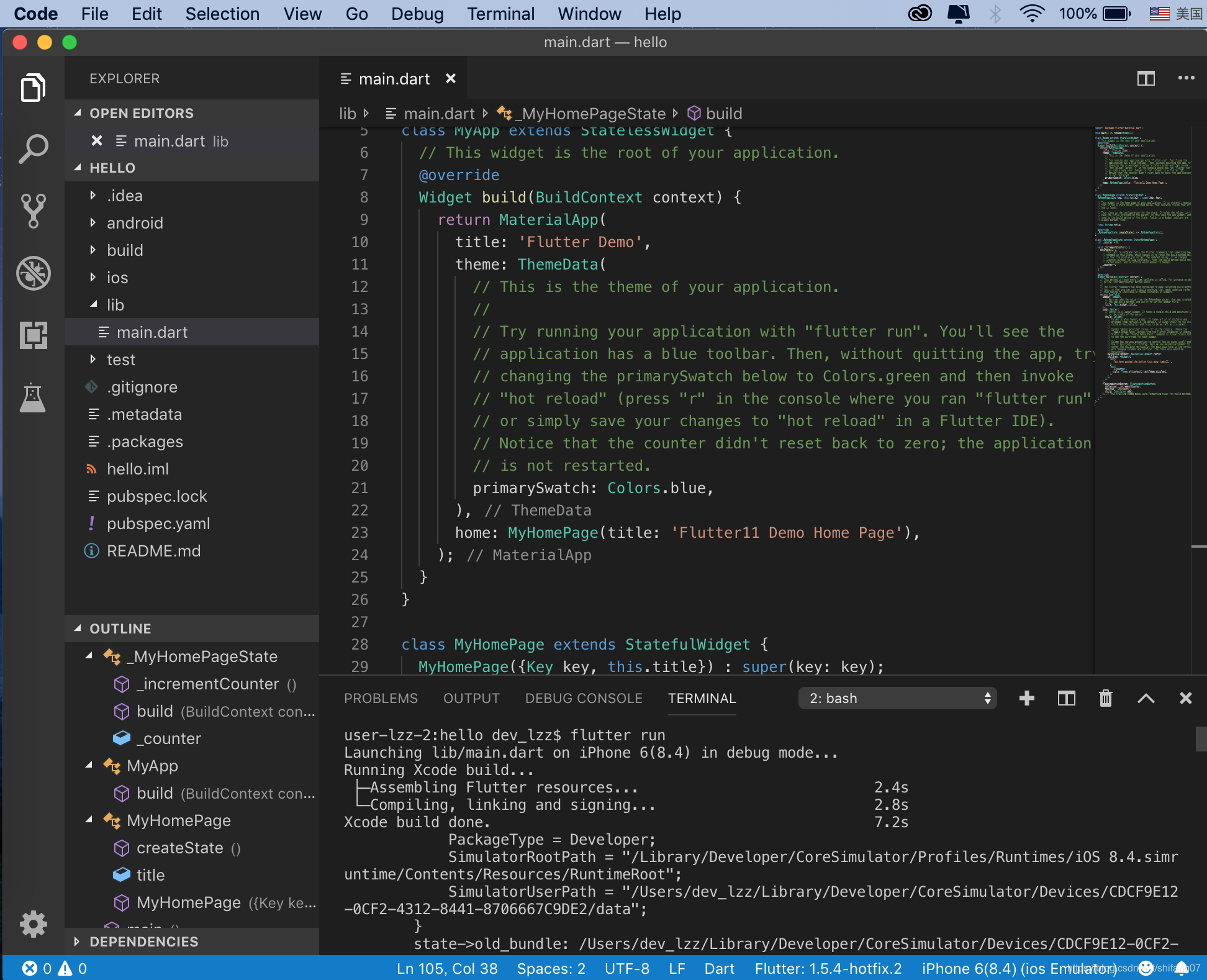The image size is (1207, 980).
Task: Maximize the panel with the up chevron
Action: [x=1146, y=698]
